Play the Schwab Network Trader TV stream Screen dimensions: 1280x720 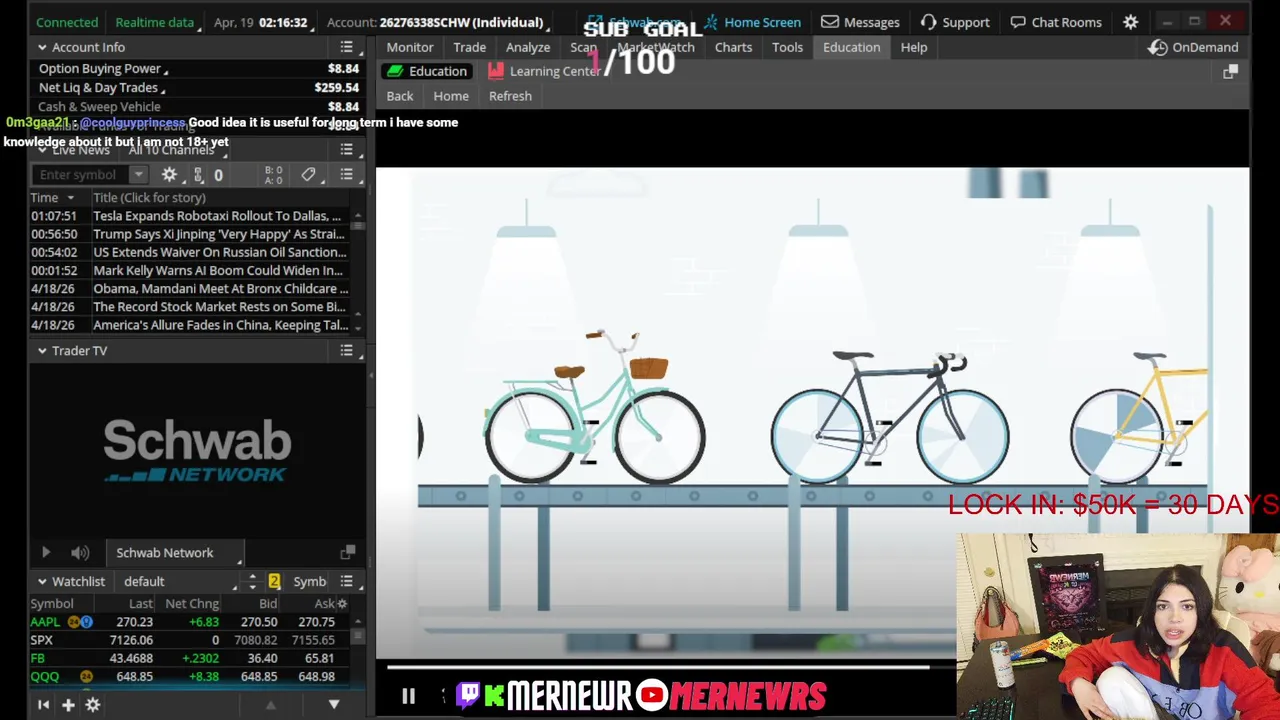click(x=45, y=552)
